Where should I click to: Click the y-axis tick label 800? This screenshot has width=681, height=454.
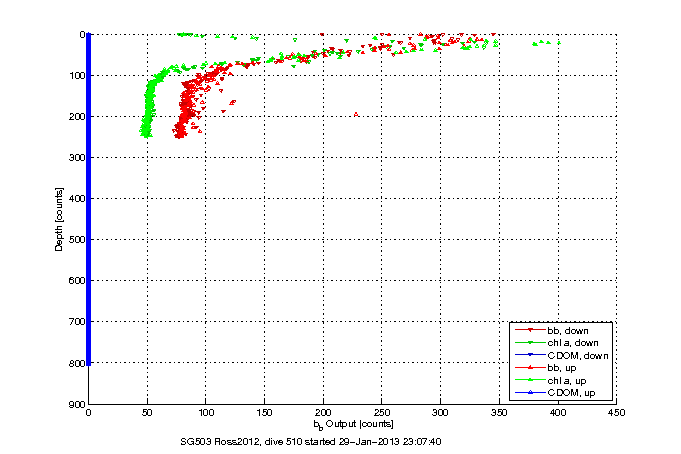click(76, 363)
